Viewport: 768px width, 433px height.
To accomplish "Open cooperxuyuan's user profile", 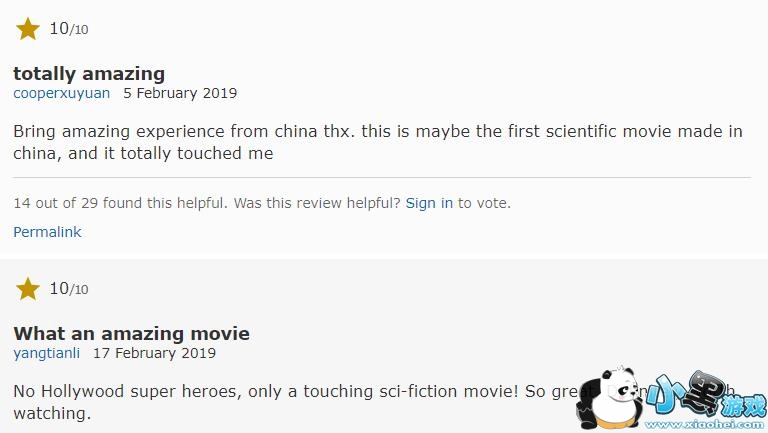I will [x=62, y=93].
